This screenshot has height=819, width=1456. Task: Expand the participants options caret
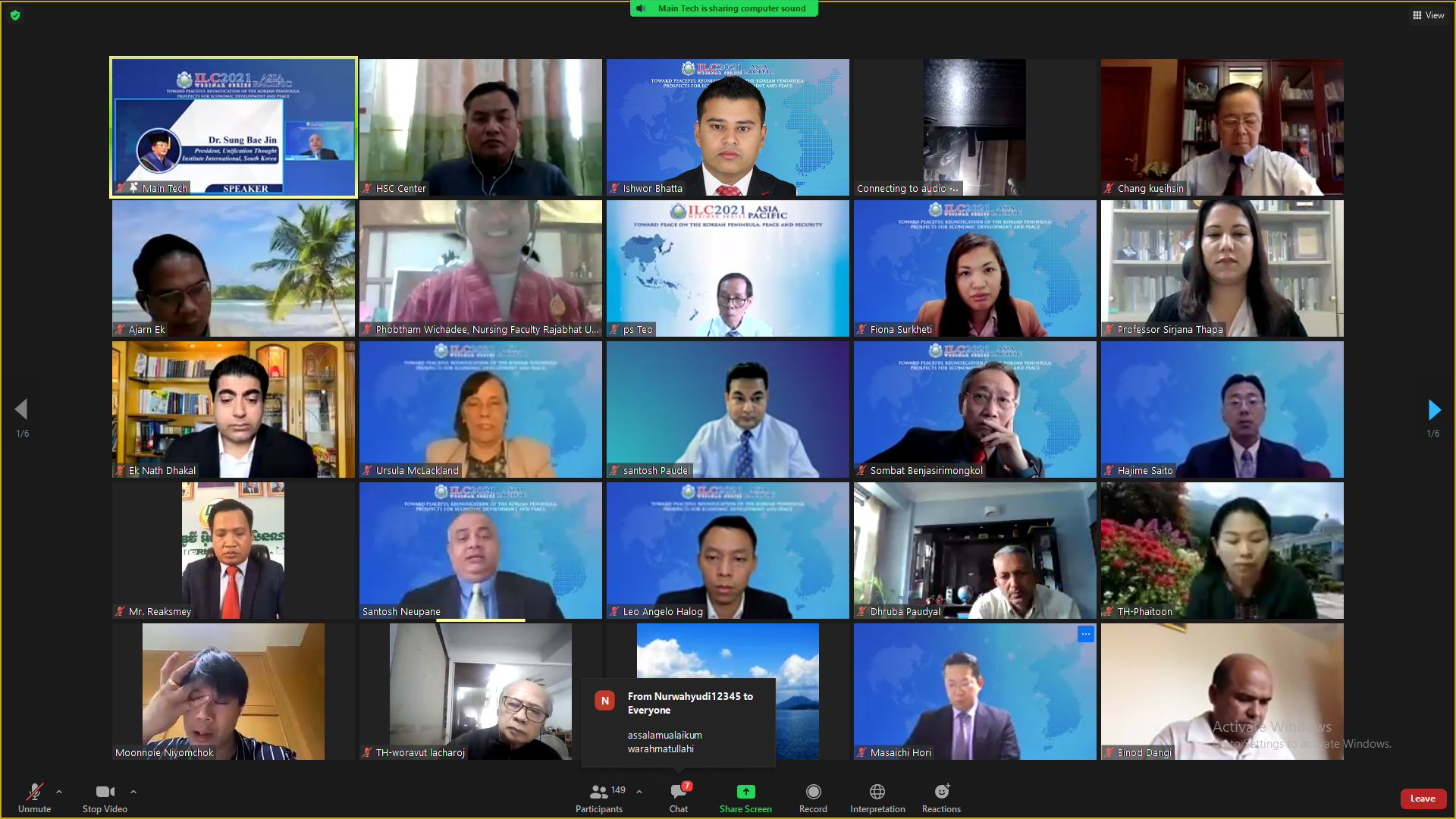pos(639,792)
